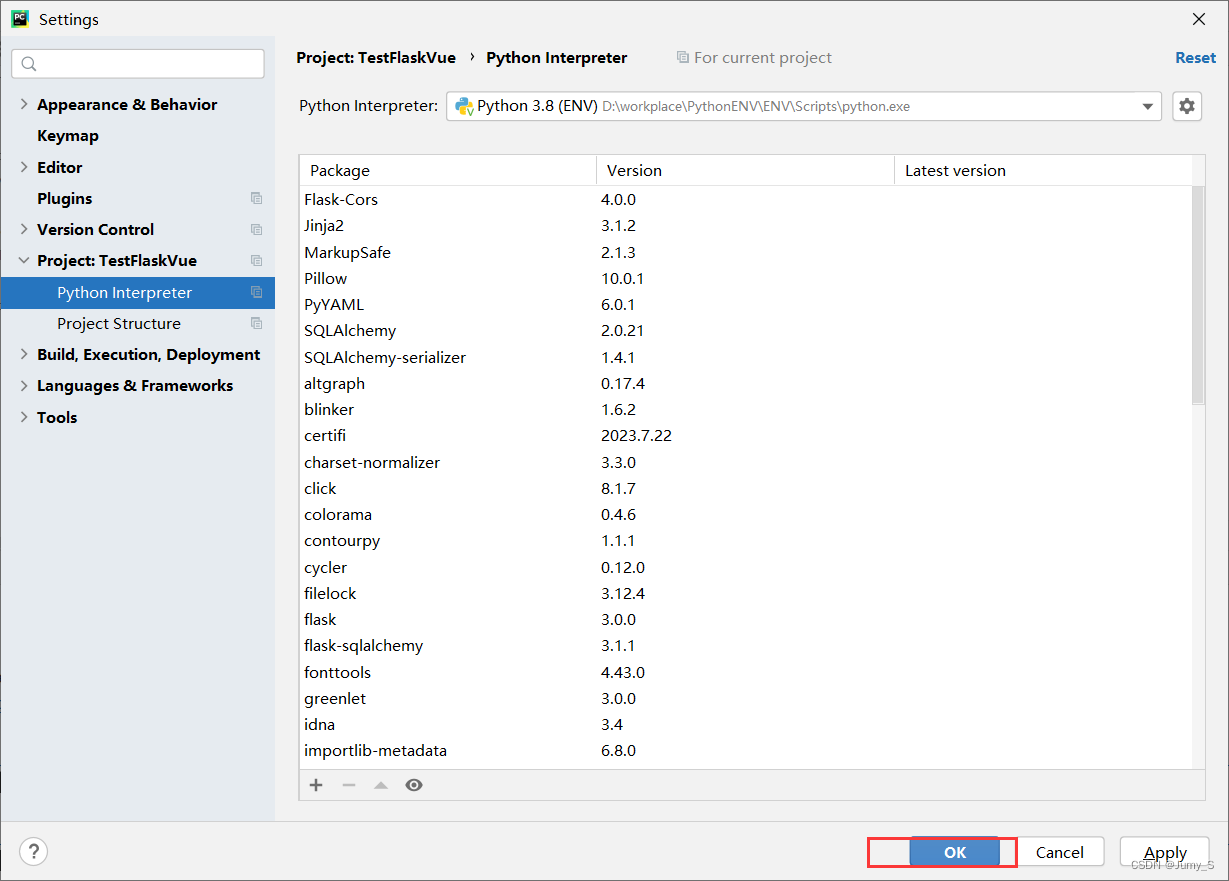
Task: Open the Python Interpreter dropdown list
Action: coord(1146,105)
